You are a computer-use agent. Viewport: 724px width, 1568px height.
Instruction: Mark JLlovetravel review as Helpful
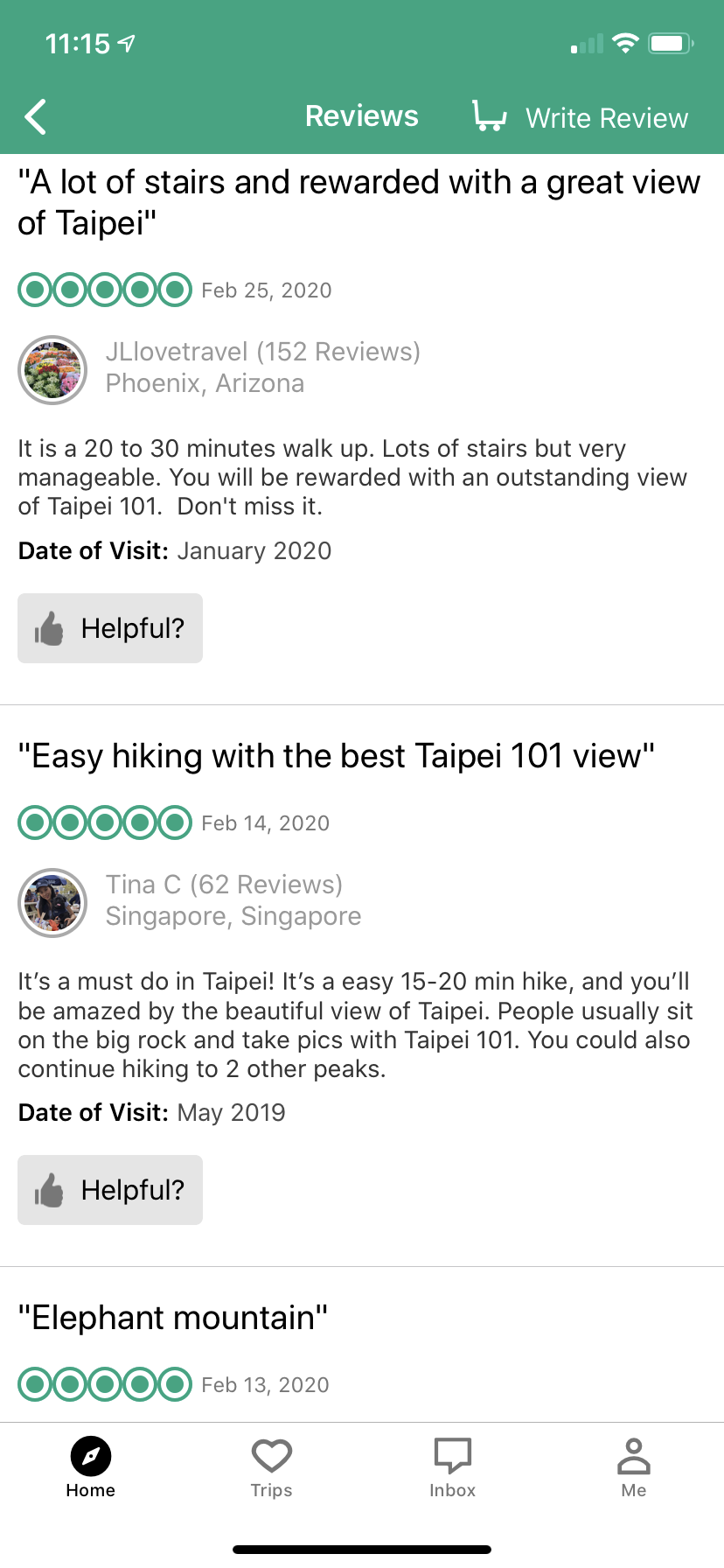pyautogui.click(x=110, y=628)
